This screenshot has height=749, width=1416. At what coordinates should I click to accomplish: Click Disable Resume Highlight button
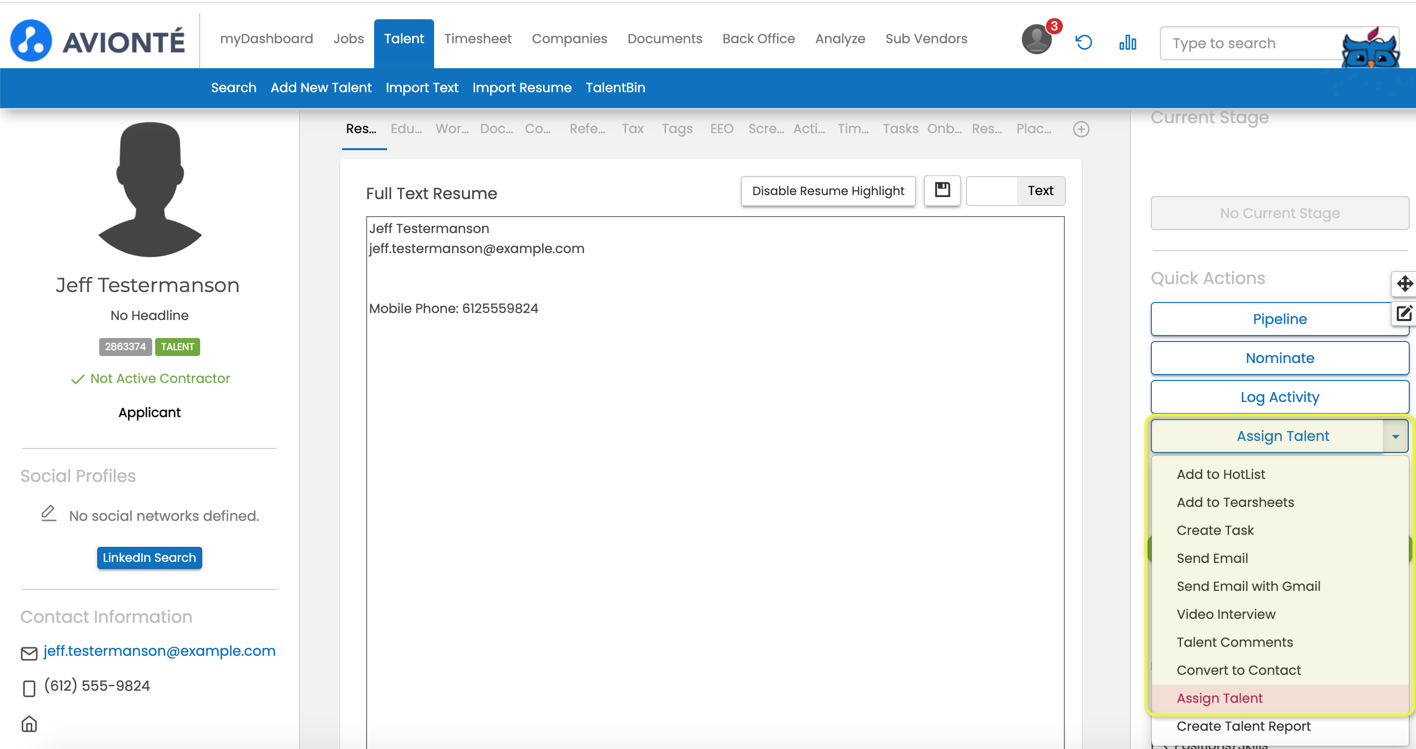(x=827, y=191)
